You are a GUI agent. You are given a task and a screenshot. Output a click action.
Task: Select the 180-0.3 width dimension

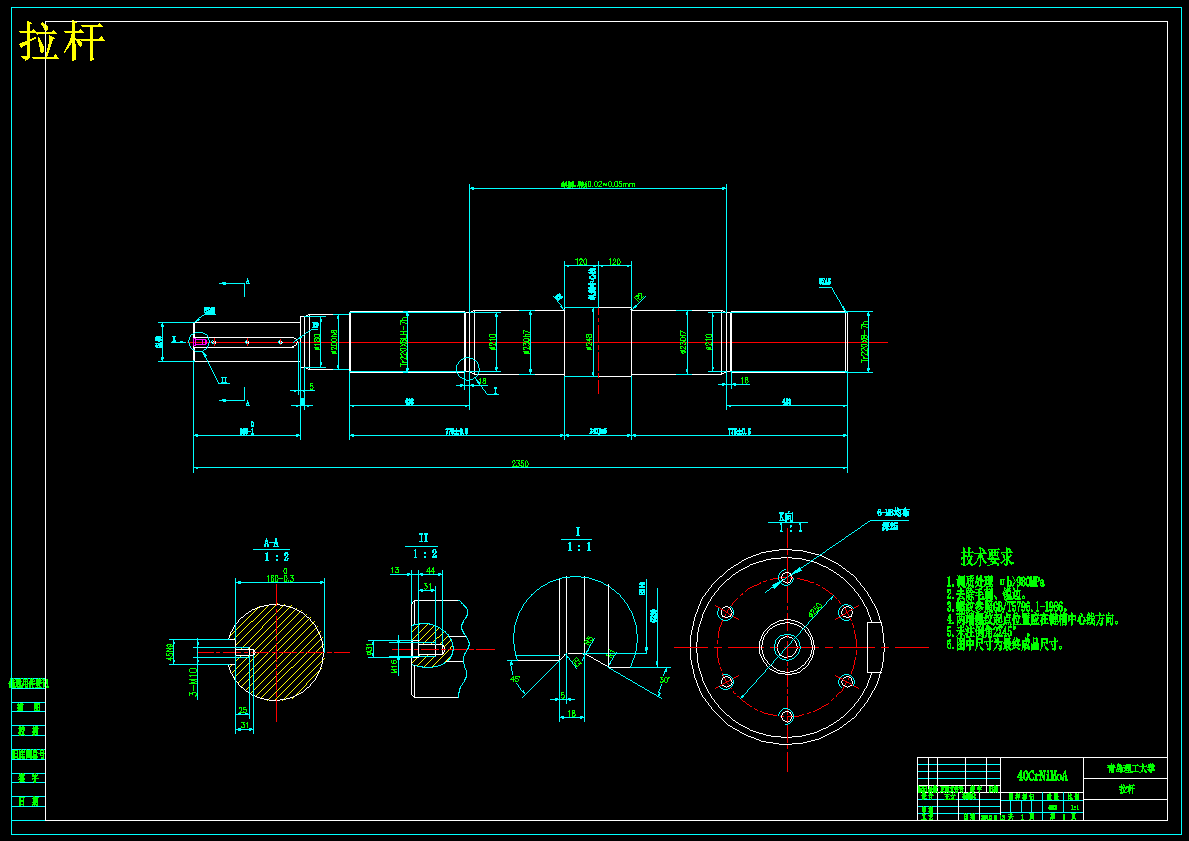click(x=280, y=578)
